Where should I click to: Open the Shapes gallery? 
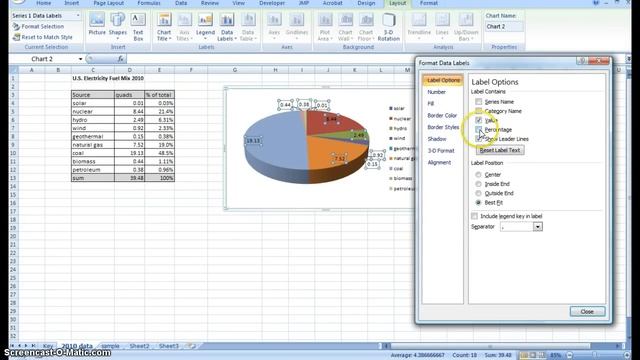(118, 25)
